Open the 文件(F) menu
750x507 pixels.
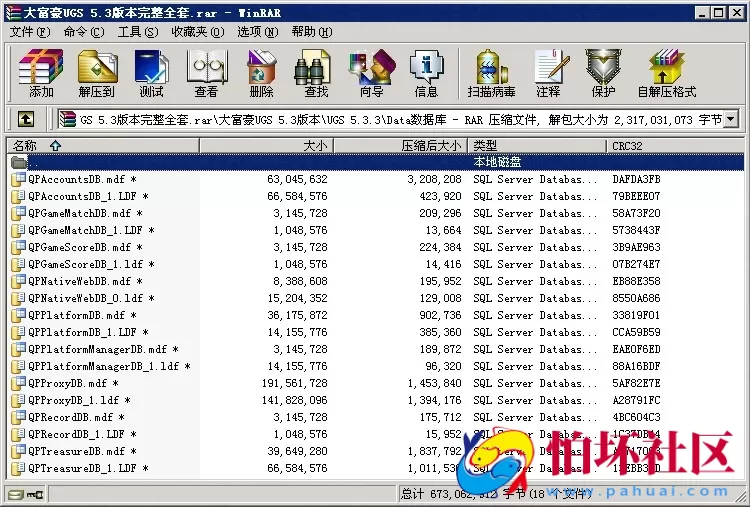click(x=30, y=32)
